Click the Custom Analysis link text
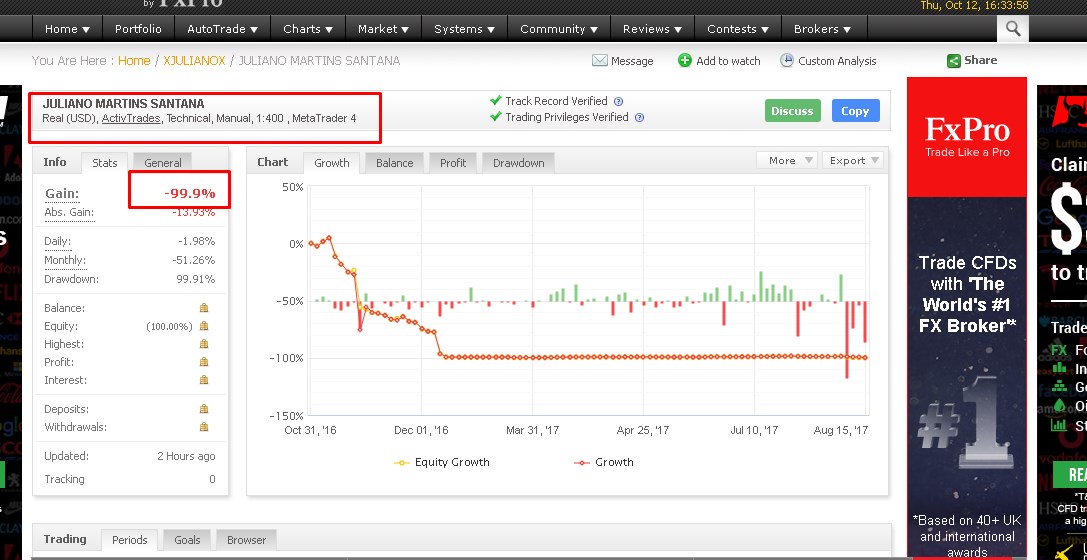The height and width of the screenshot is (560, 1087). pyautogui.click(x=837, y=61)
